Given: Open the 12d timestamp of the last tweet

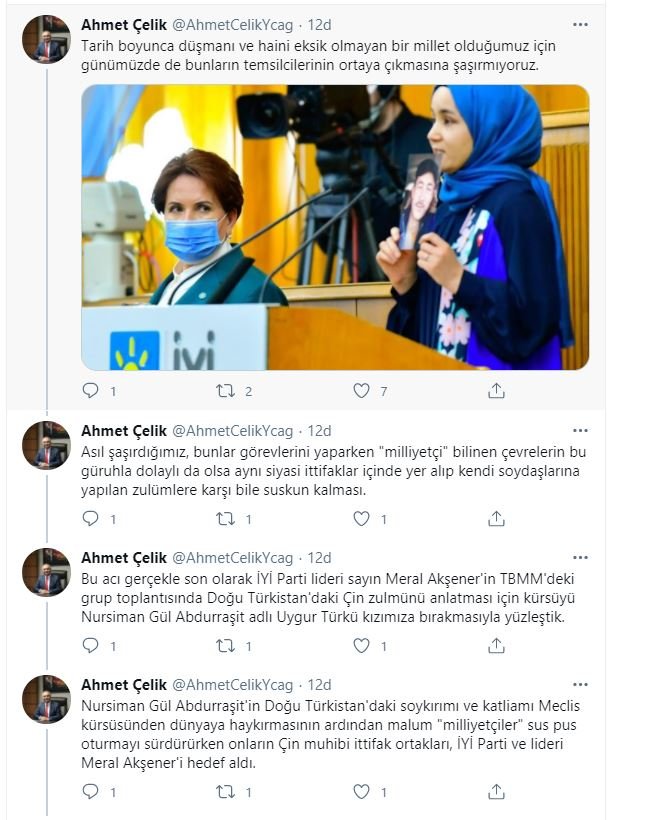Looking at the screenshot, I should (319, 685).
